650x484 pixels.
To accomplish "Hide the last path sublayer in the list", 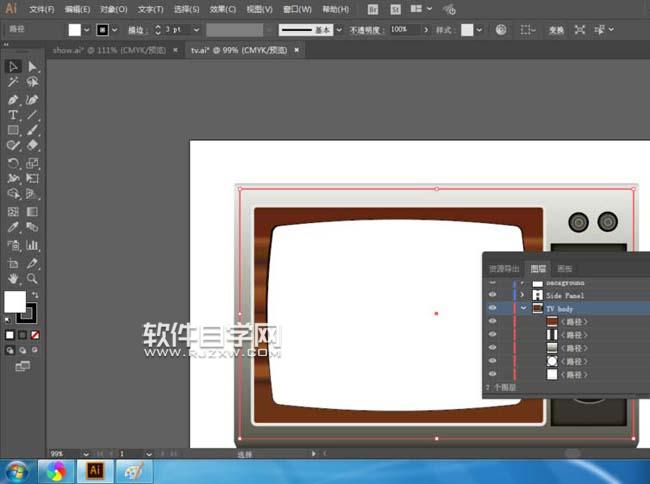I will [x=492, y=373].
